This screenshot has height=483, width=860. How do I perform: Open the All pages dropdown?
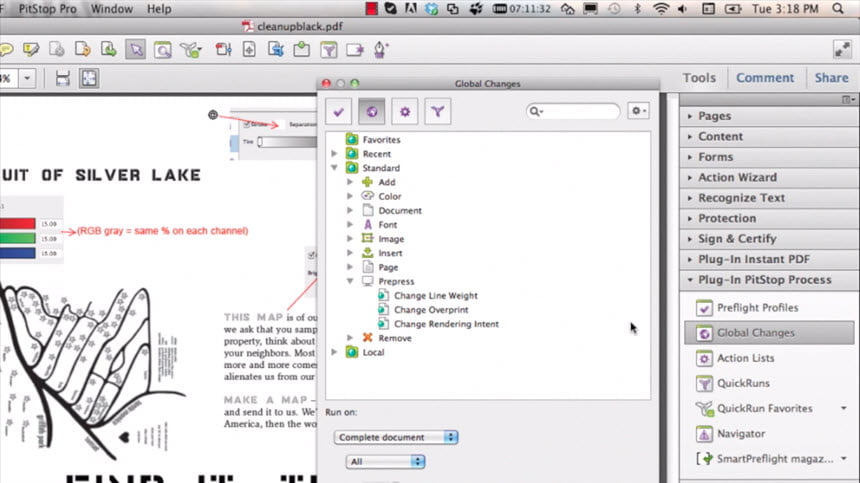385,462
